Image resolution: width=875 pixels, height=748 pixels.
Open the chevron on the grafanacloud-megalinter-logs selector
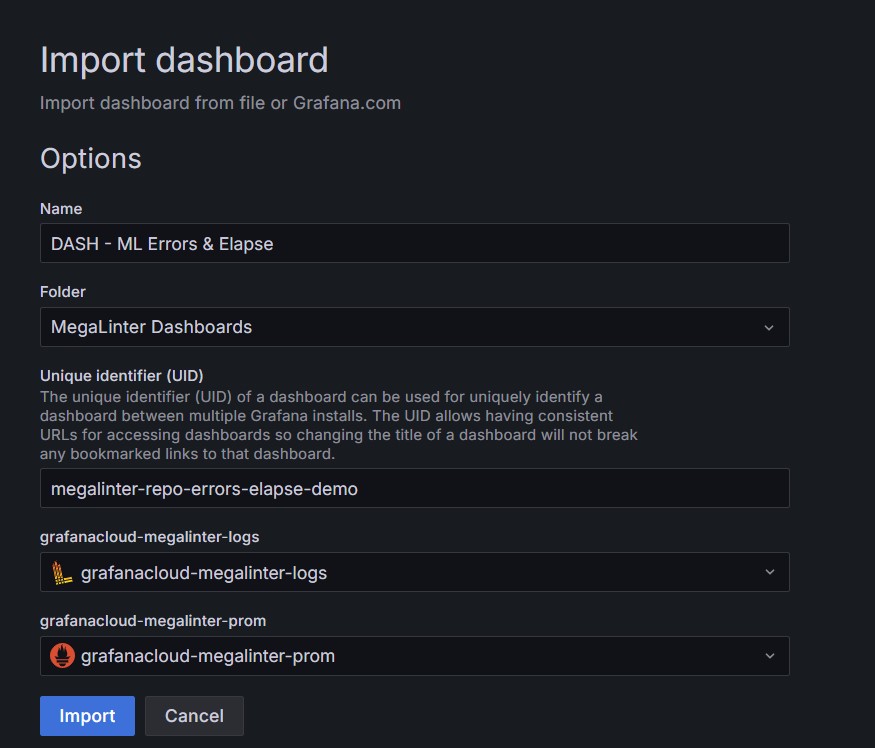click(x=768, y=573)
